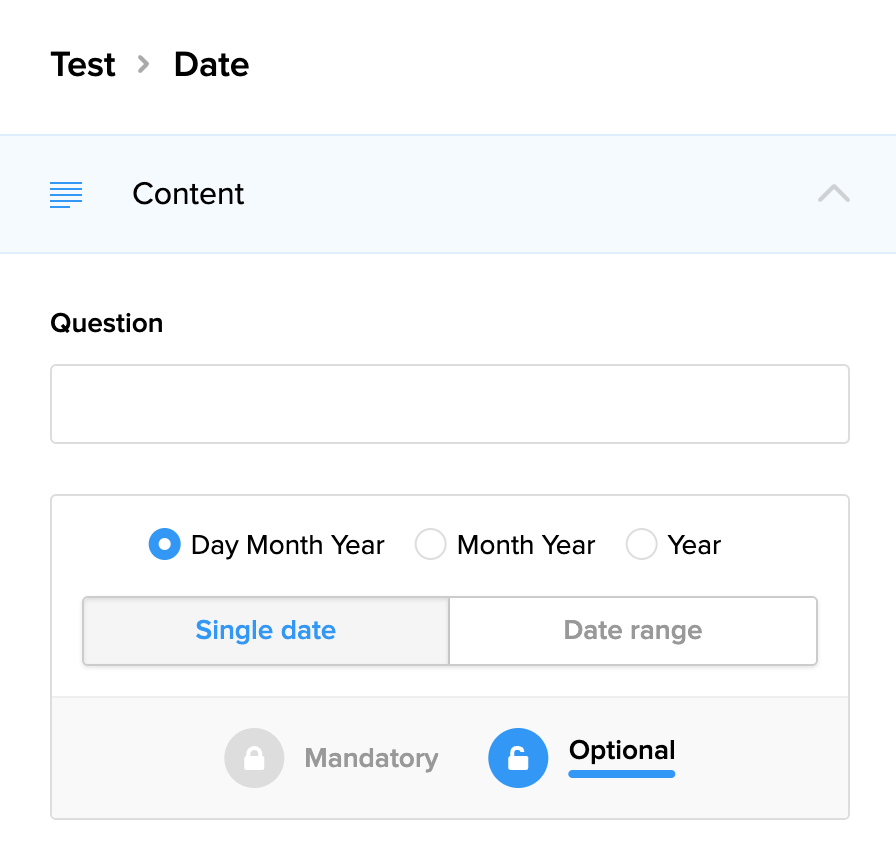
Task: Focus the Question text input field
Action: tap(450, 404)
